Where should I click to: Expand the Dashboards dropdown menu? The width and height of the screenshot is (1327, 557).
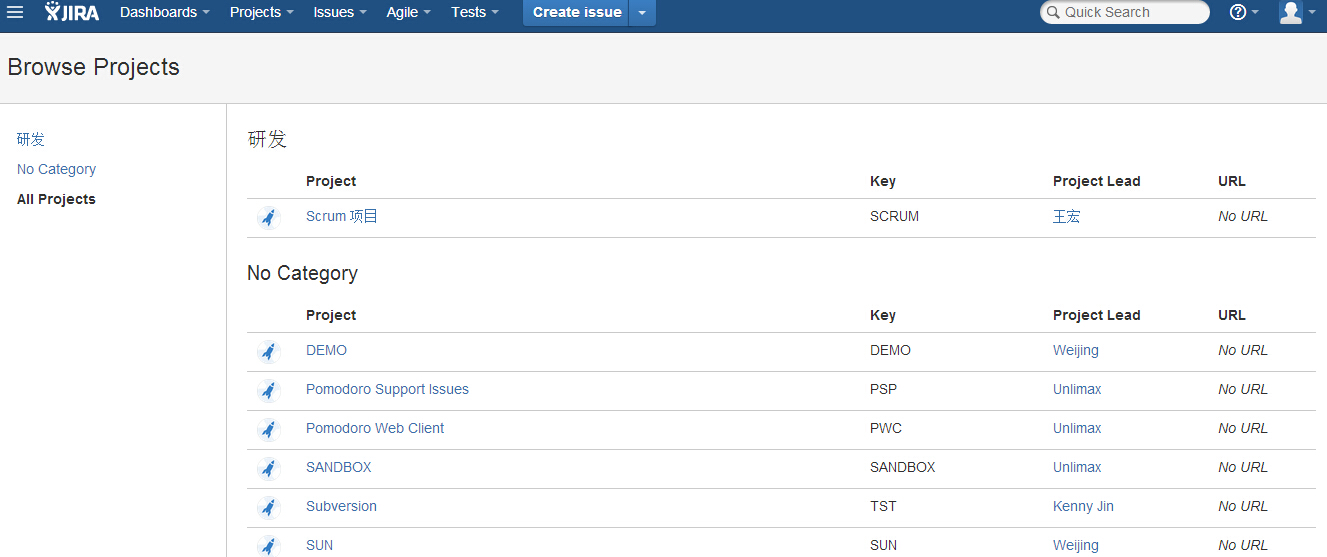165,12
